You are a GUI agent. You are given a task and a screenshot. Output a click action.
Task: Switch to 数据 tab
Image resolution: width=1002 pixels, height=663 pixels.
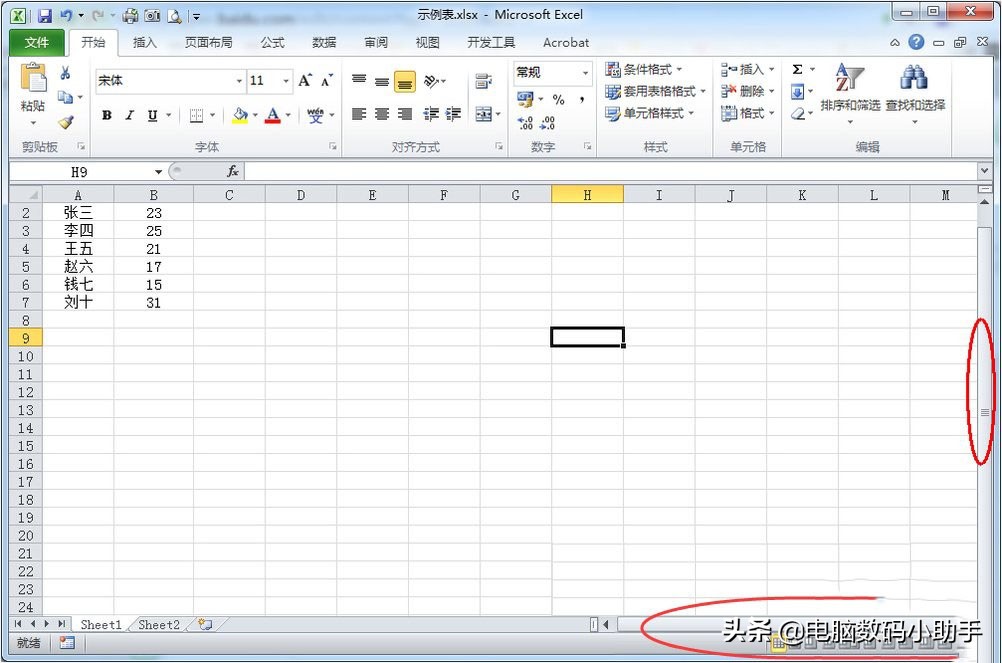(x=324, y=43)
